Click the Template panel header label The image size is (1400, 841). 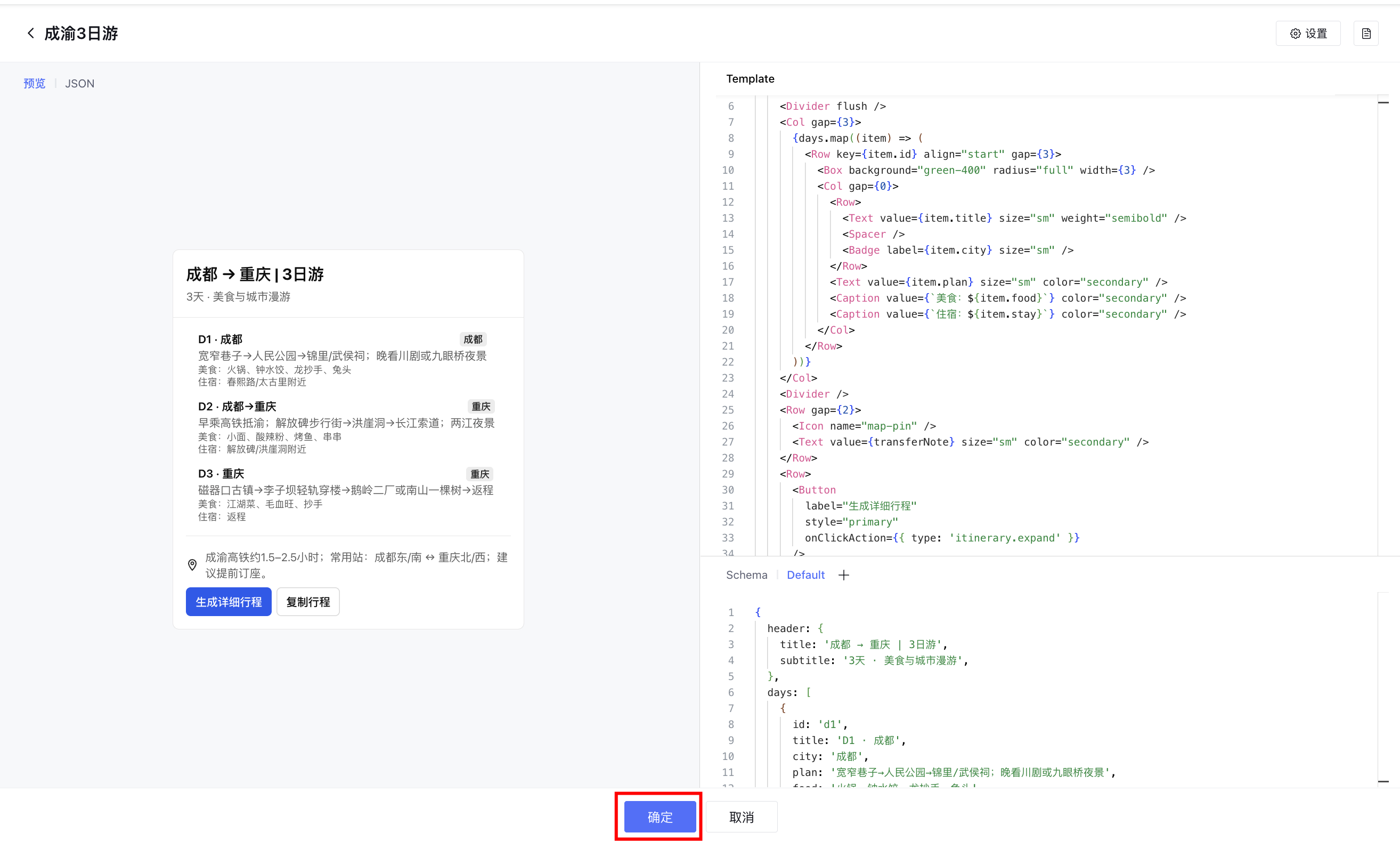point(750,79)
